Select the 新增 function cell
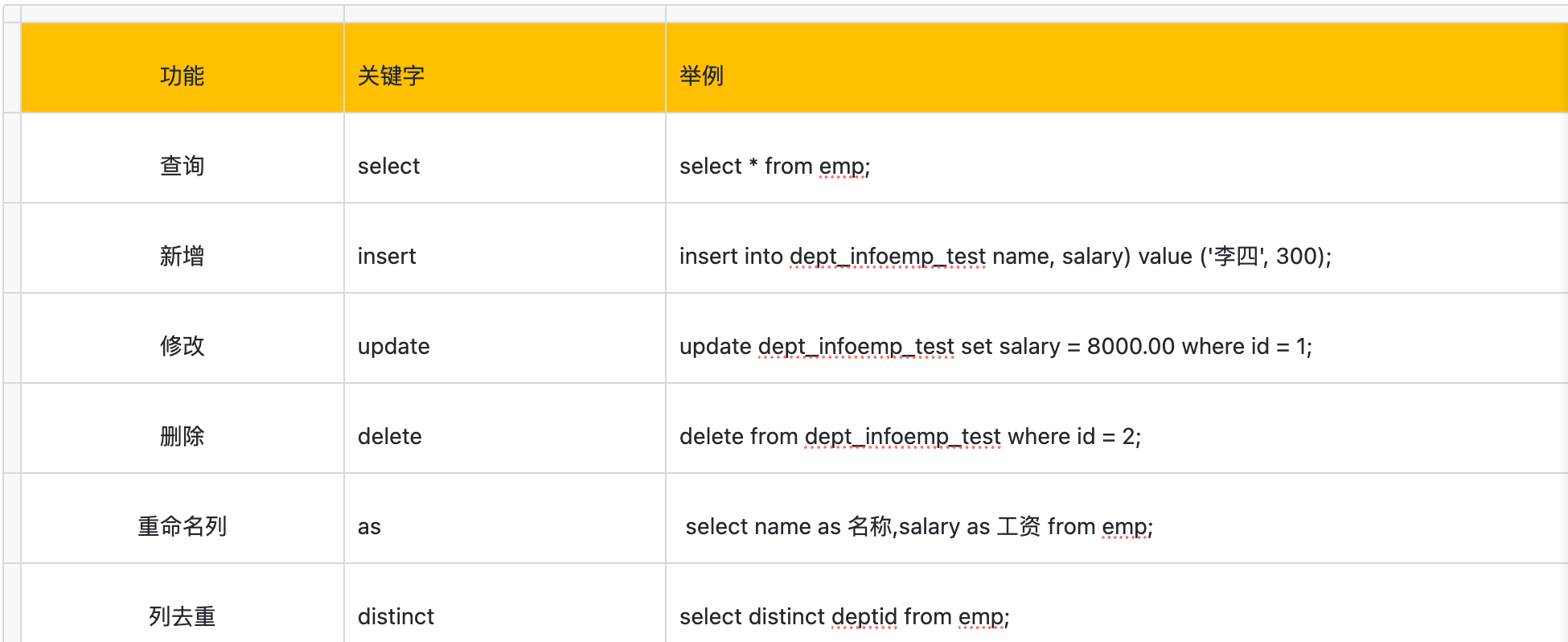1568x642 pixels. tap(183, 256)
